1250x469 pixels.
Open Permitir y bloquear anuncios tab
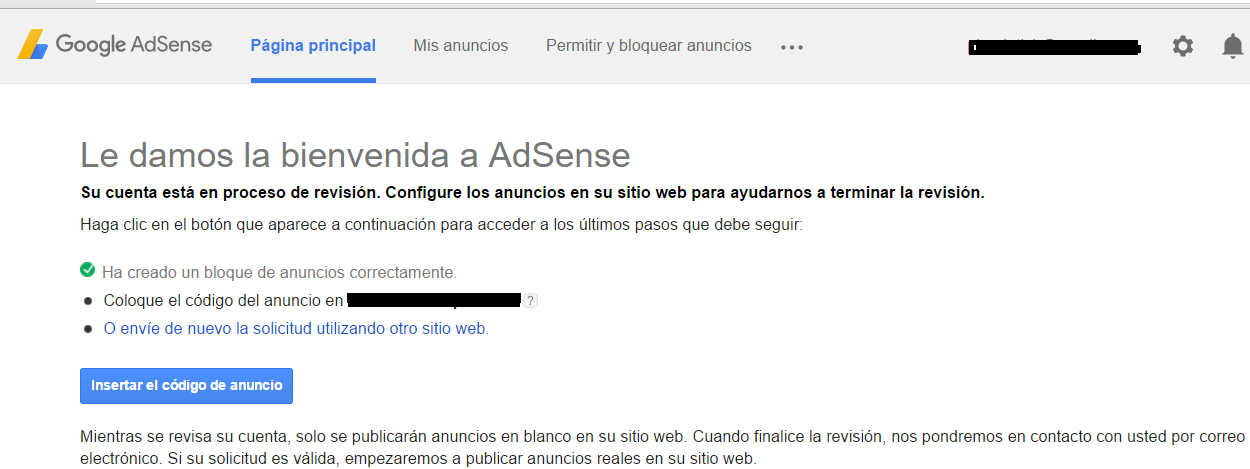point(649,46)
